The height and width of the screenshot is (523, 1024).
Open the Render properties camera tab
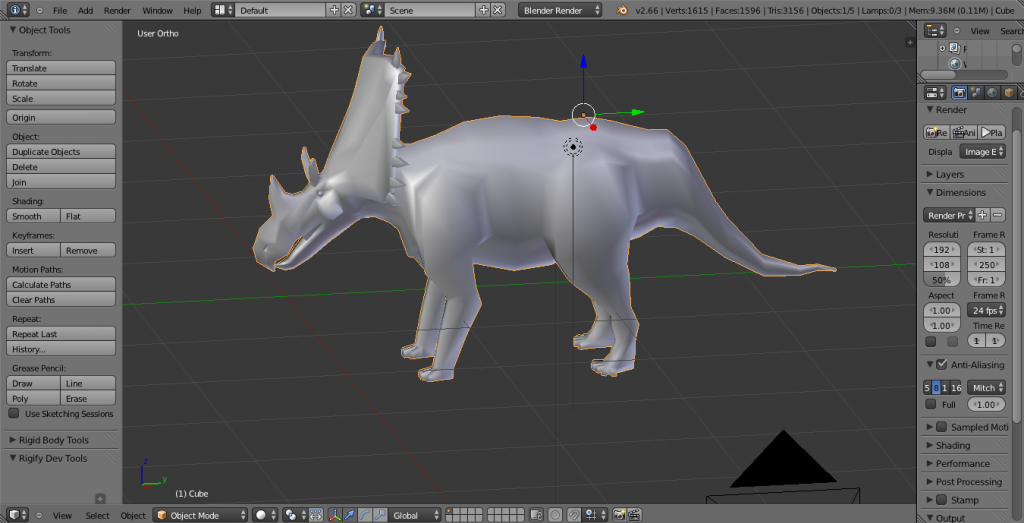pos(959,92)
